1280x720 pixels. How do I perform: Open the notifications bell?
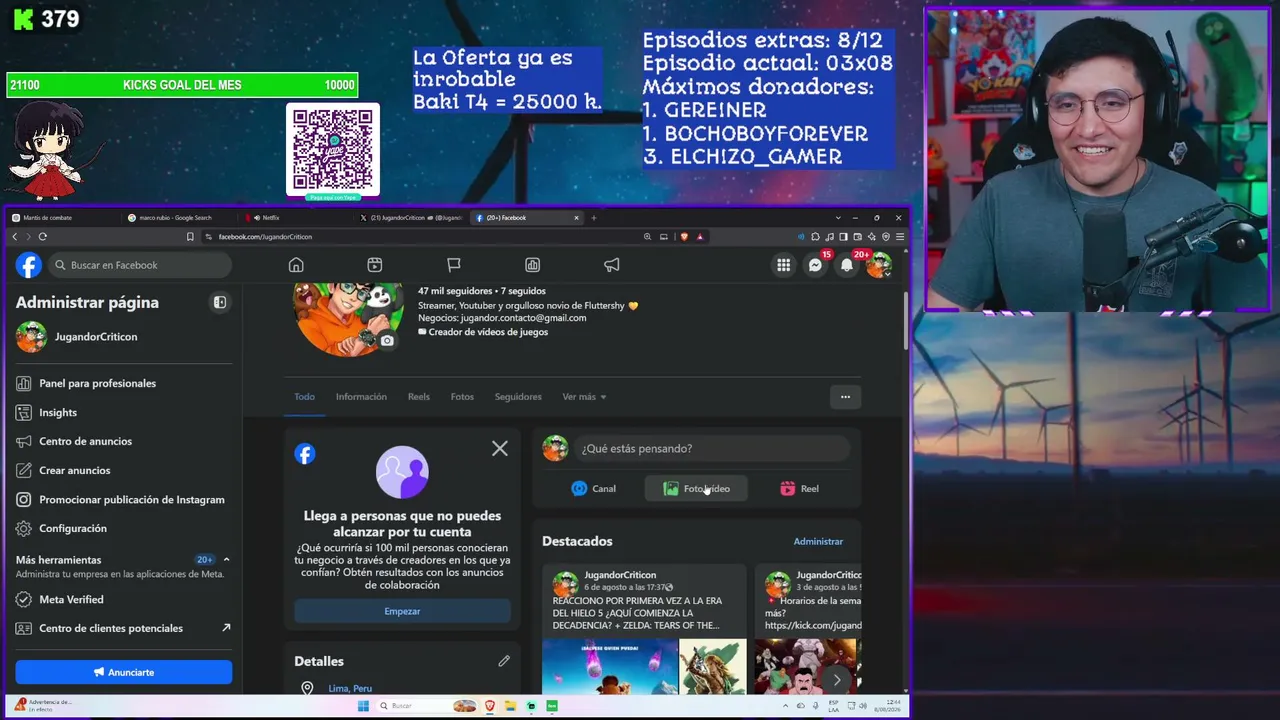point(847,265)
